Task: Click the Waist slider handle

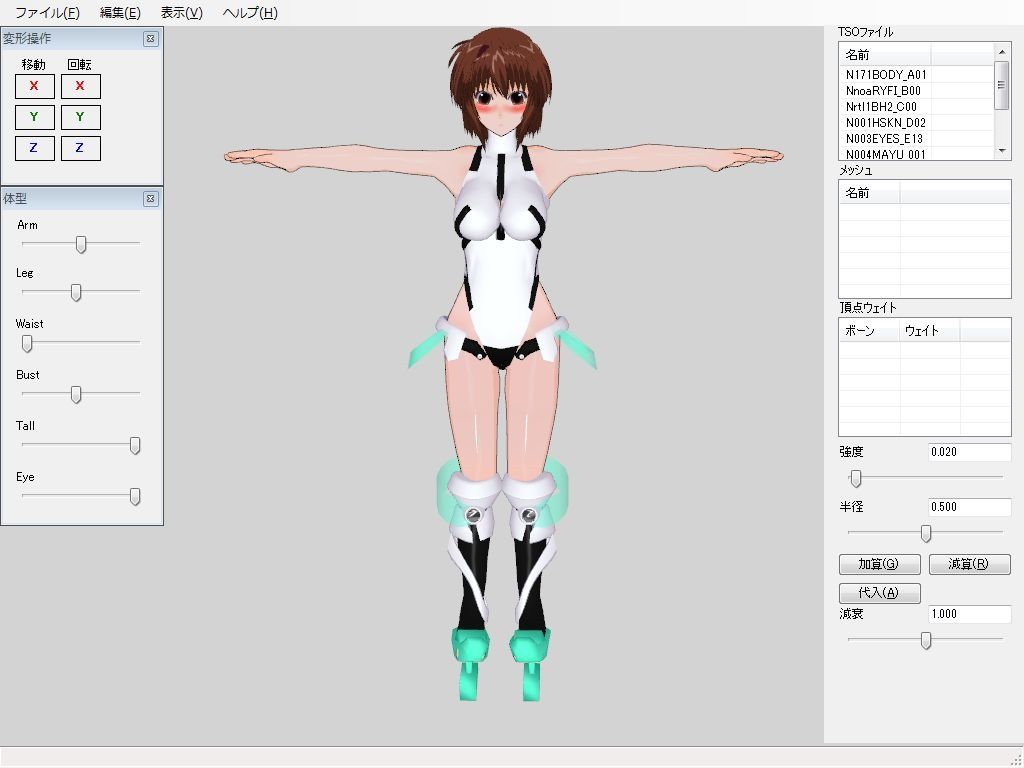Action: pyautogui.click(x=27, y=344)
